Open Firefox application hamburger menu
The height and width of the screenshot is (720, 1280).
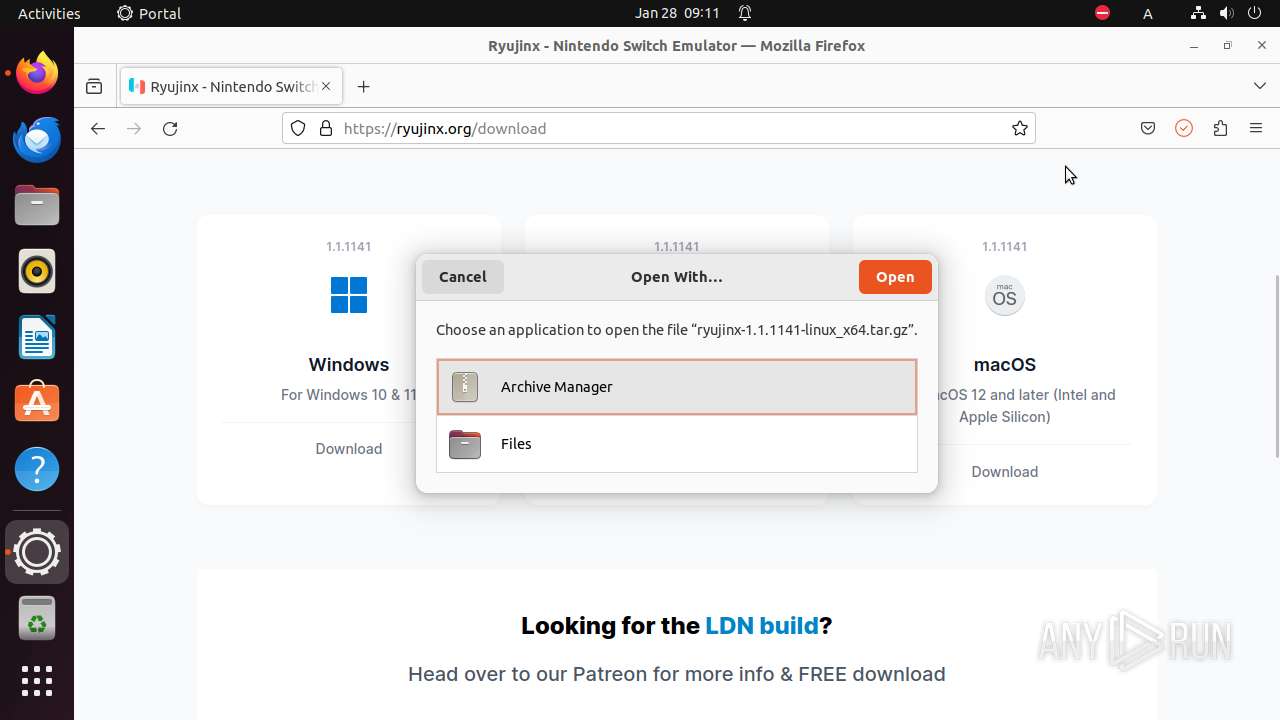tap(1256, 128)
